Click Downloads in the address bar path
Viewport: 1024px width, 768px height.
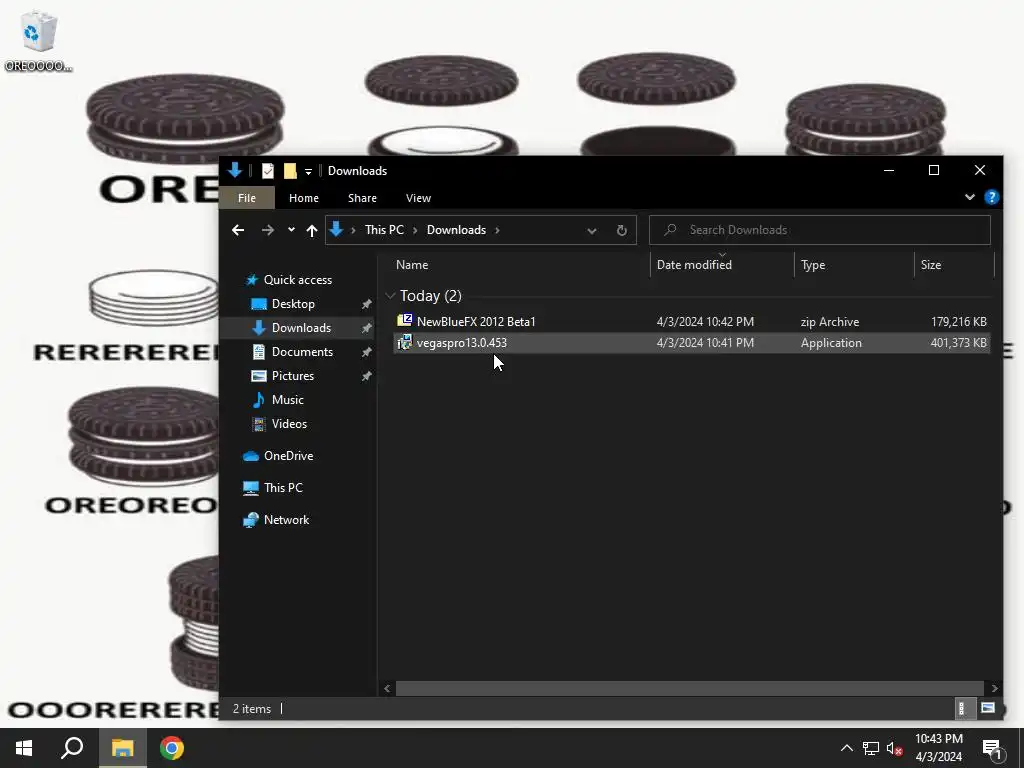456,230
